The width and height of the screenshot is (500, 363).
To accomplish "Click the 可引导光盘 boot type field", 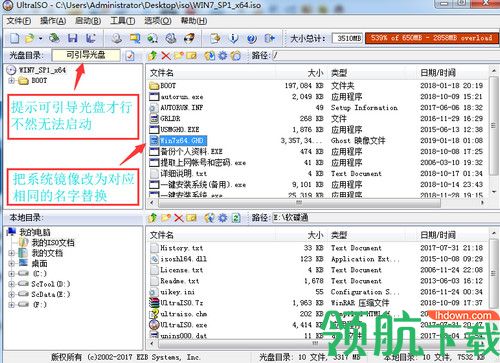I will pos(86,55).
